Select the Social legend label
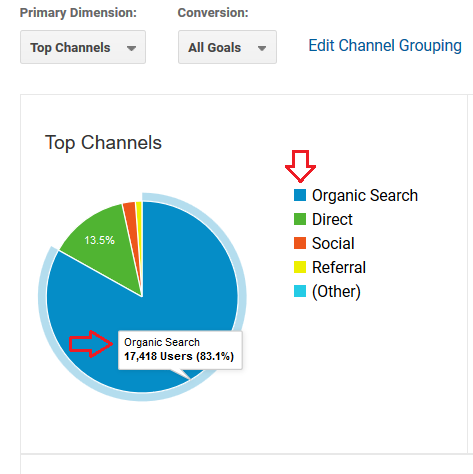Image resolution: width=473 pixels, height=474 pixels. 333,243
